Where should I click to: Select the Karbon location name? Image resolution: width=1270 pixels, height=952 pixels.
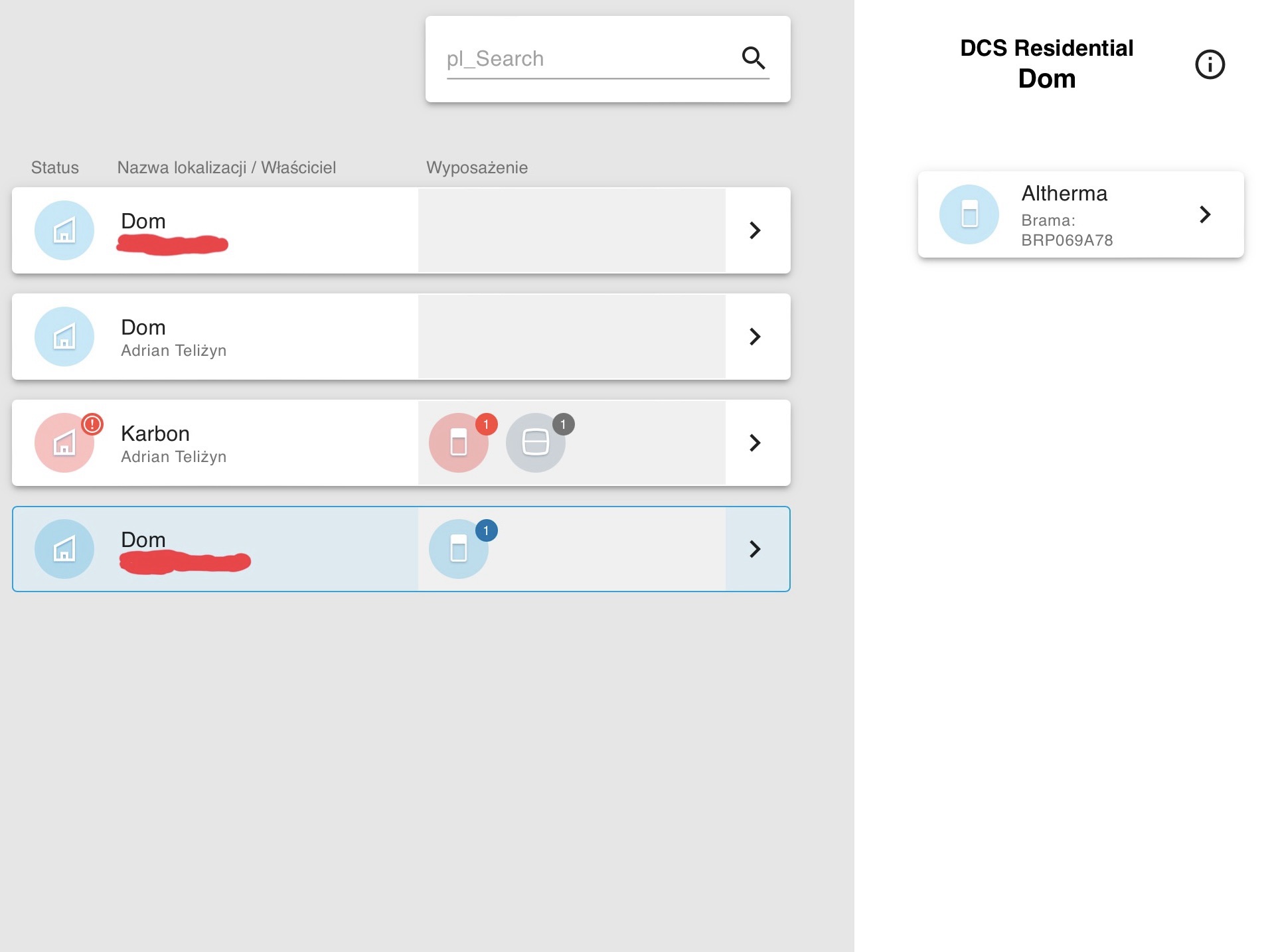pyautogui.click(x=155, y=434)
